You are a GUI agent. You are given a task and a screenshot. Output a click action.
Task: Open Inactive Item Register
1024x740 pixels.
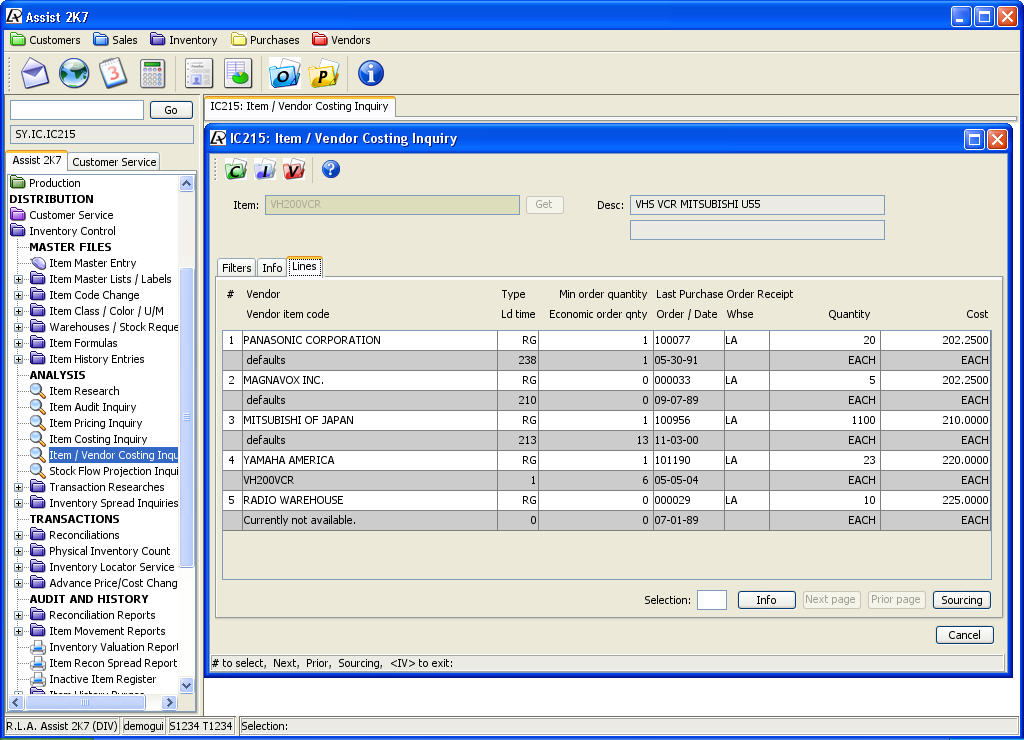[x=103, y=679]
